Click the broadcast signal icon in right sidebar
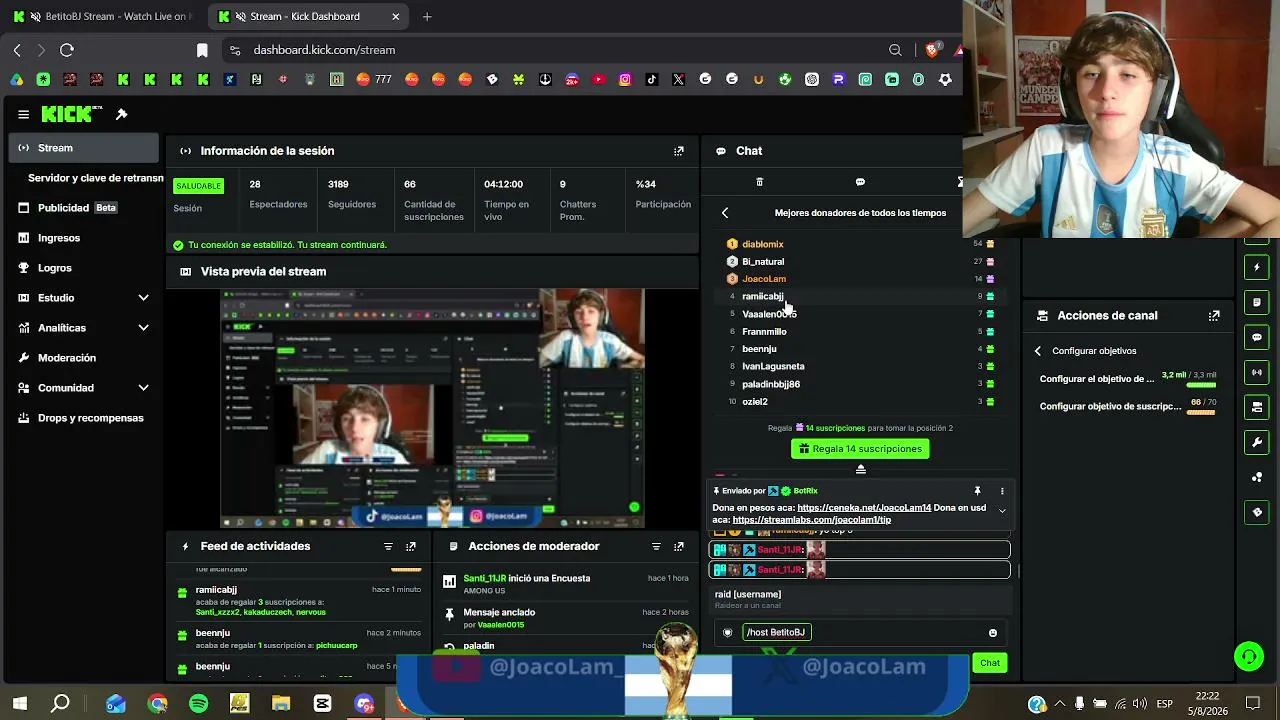Viewport: 1280px width, 720px height. pyautogui.click(x=1257, y=372)
